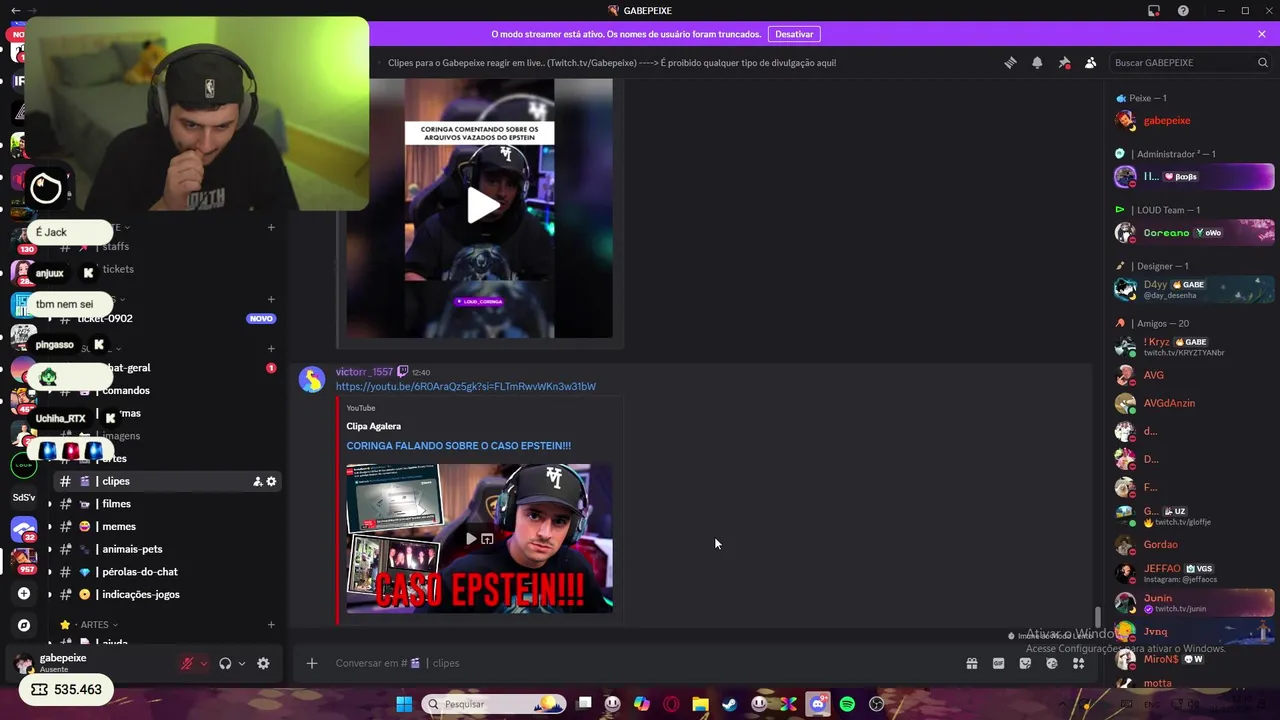Open Windows Start button
Viewport: 1280px width, 720px height.
404,704
